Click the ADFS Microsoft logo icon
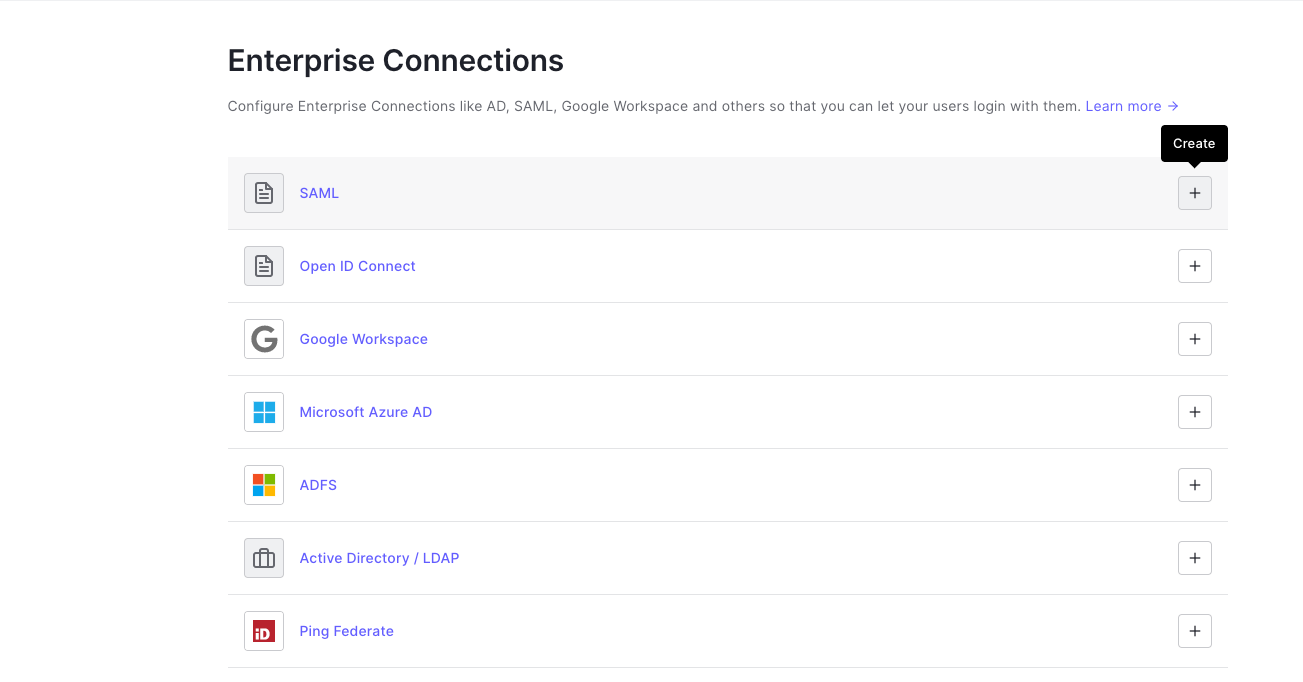The height and width of the screenshot is (682, 1303). [264, 484]
